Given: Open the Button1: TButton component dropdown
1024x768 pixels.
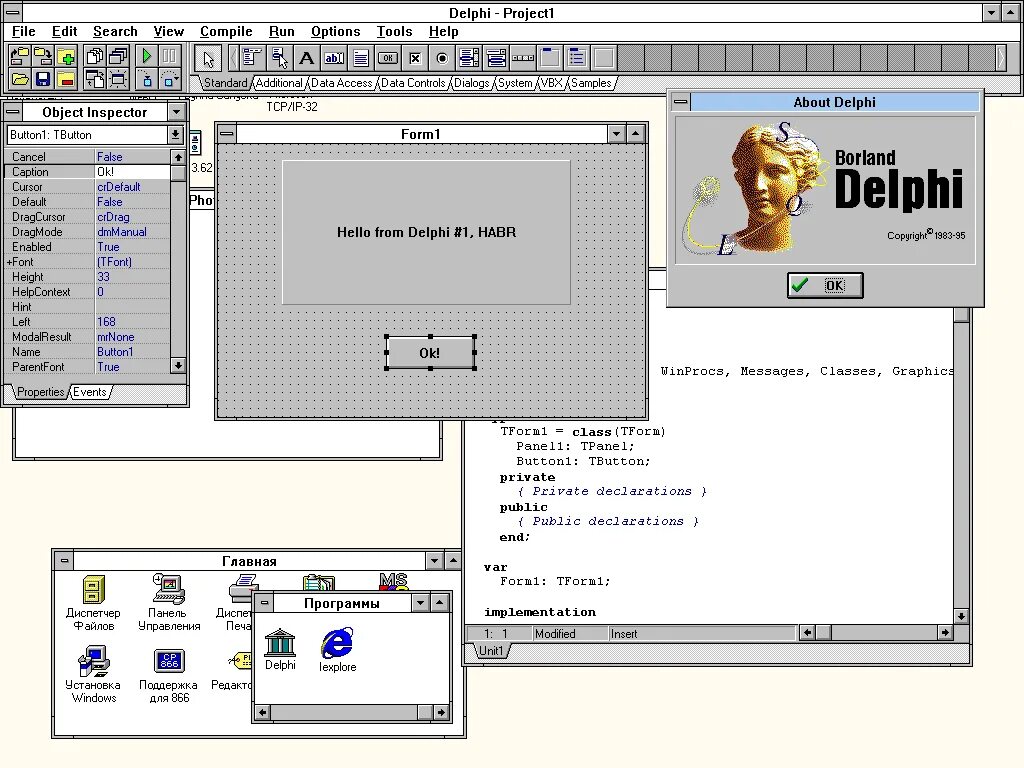Looking at the screenshot, I should (175, 135).
